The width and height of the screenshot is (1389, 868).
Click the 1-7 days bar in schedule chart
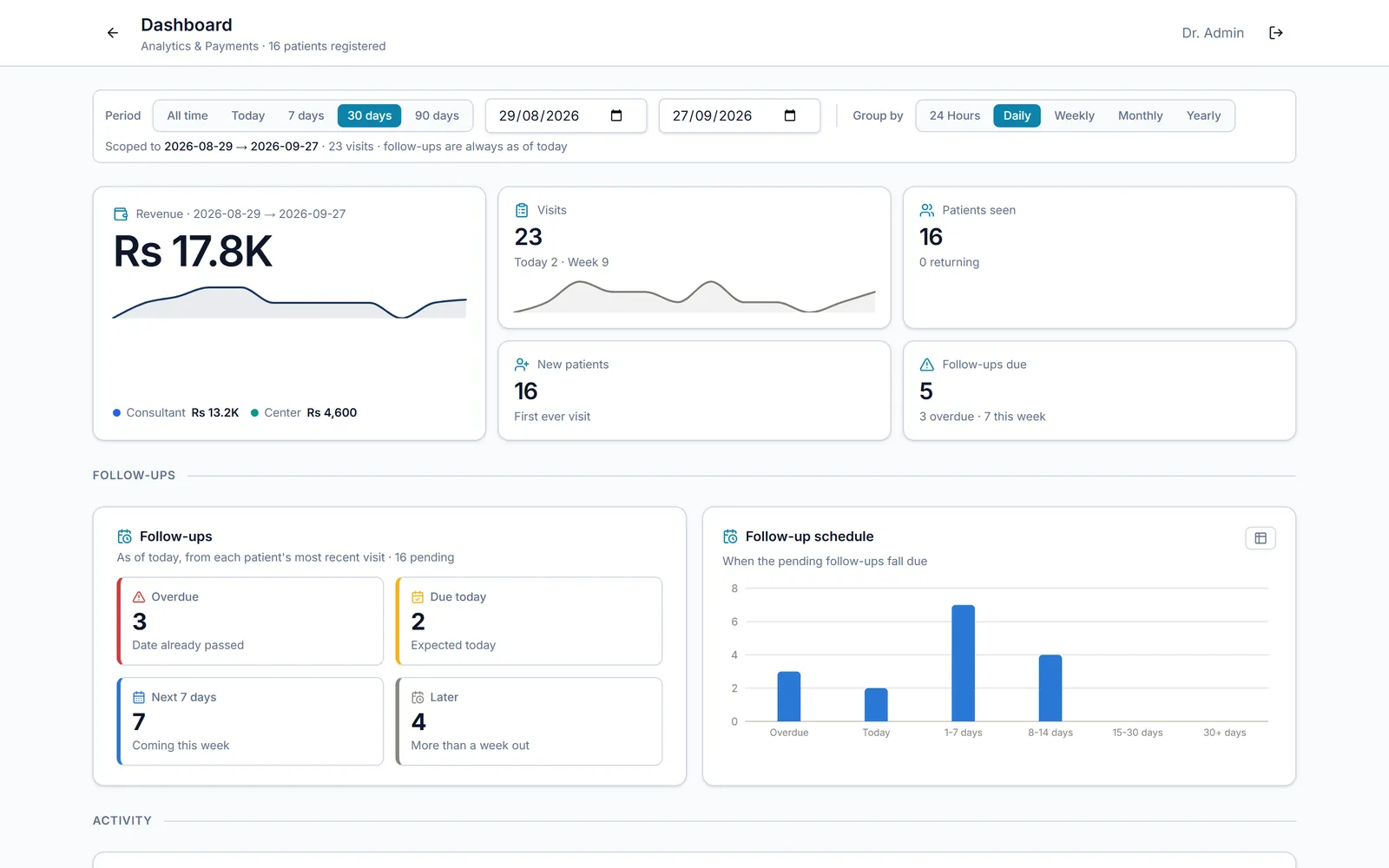[963, 663]
